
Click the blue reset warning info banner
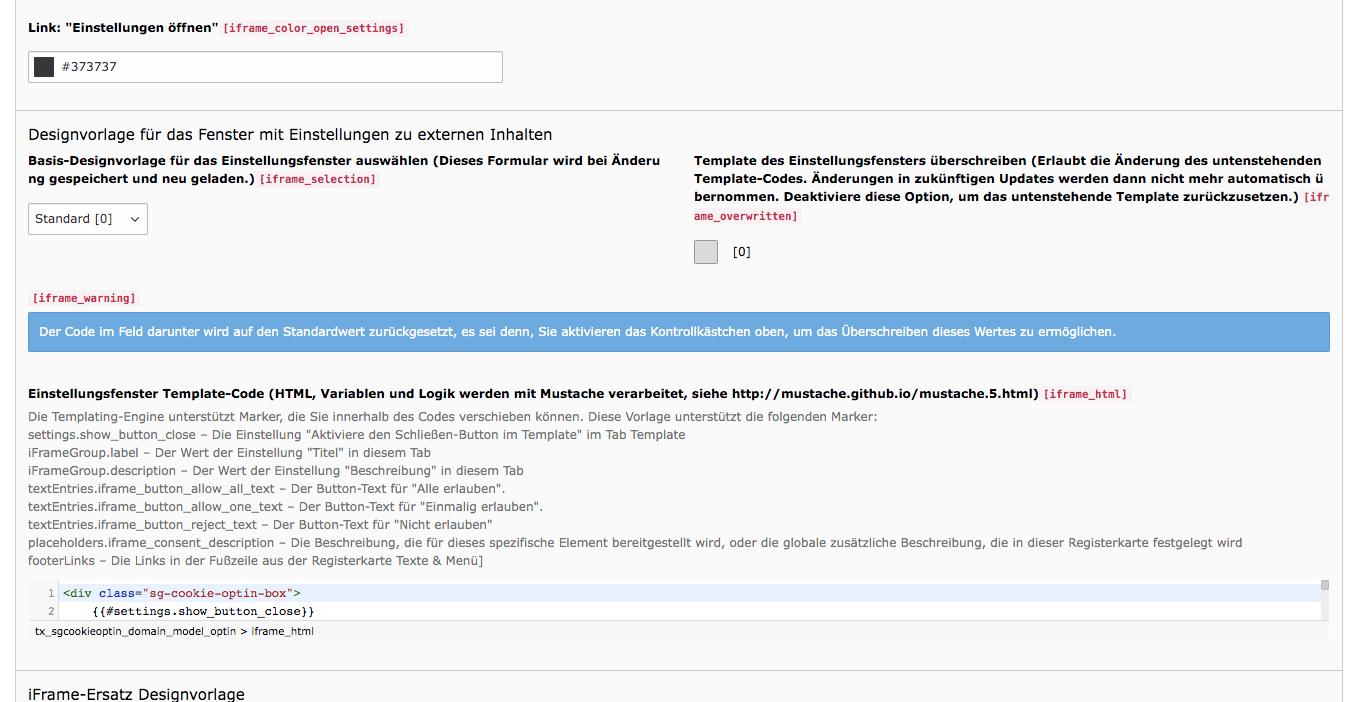point(678,332)
